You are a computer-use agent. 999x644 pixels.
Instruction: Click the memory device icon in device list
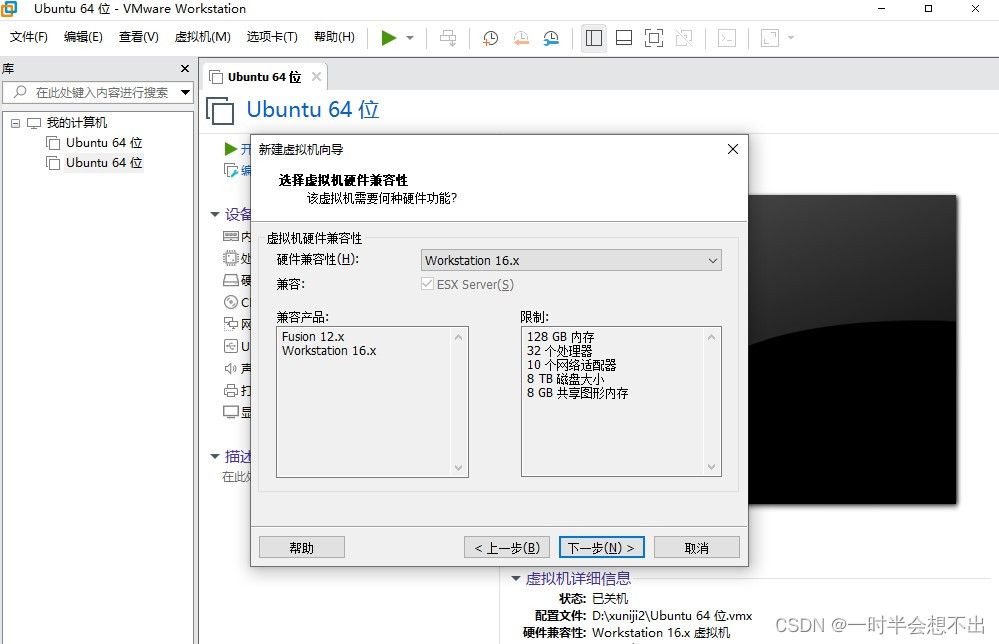point(231,236)
